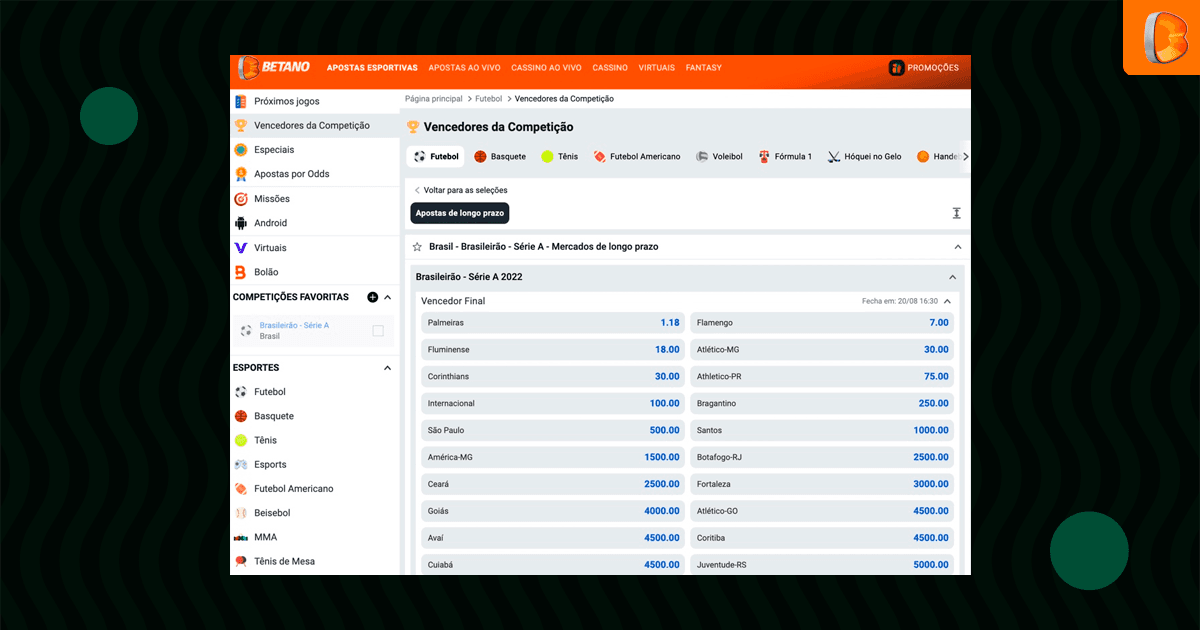Open the Fantasy menu item

tap(704, 68)
